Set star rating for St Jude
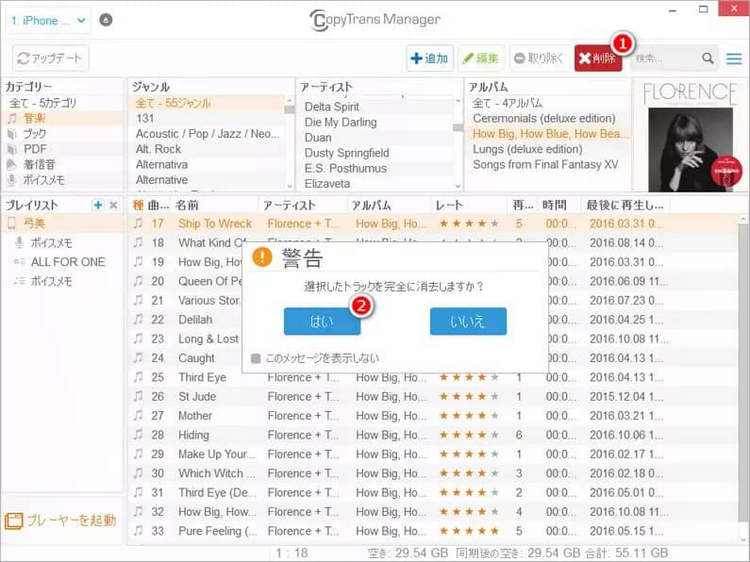 click(469, 397)
